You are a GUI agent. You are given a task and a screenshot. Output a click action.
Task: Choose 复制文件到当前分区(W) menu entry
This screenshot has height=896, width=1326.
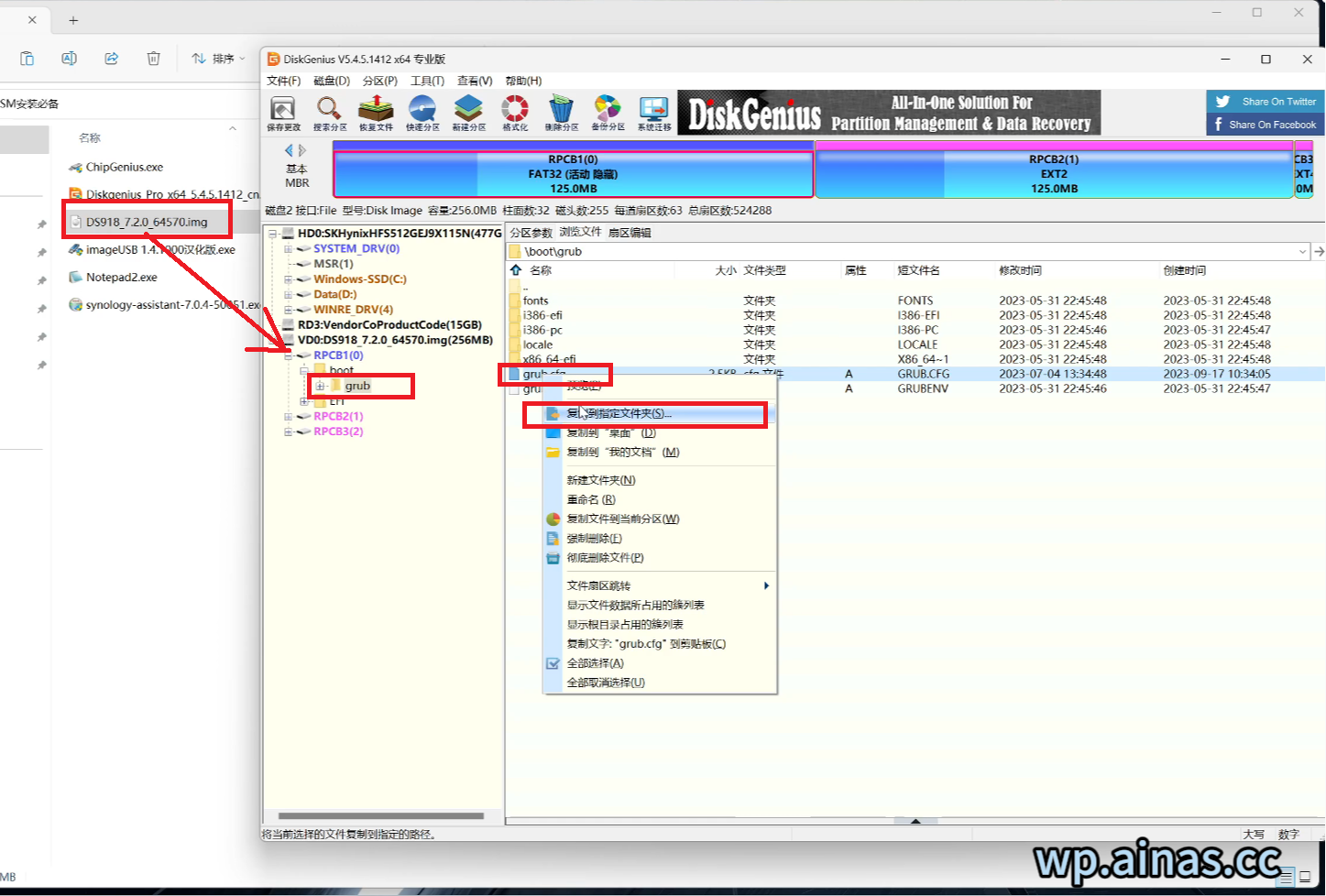(x=660, y=519)
